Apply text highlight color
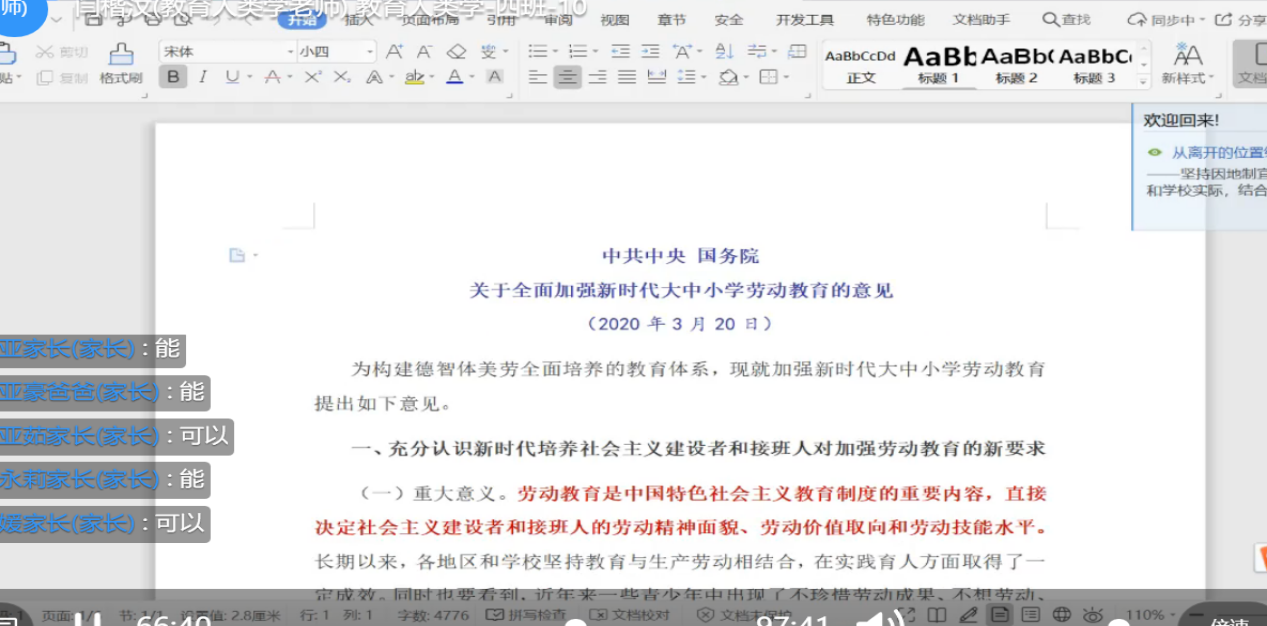Screen dimensions: 1267x626 pos(414,77)
